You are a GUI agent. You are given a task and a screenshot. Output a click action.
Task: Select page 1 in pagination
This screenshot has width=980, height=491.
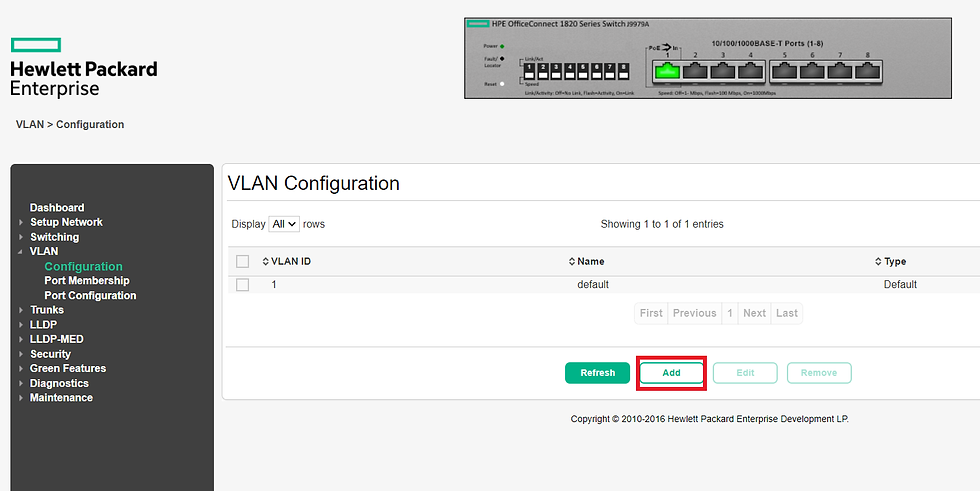pos(729,313)
